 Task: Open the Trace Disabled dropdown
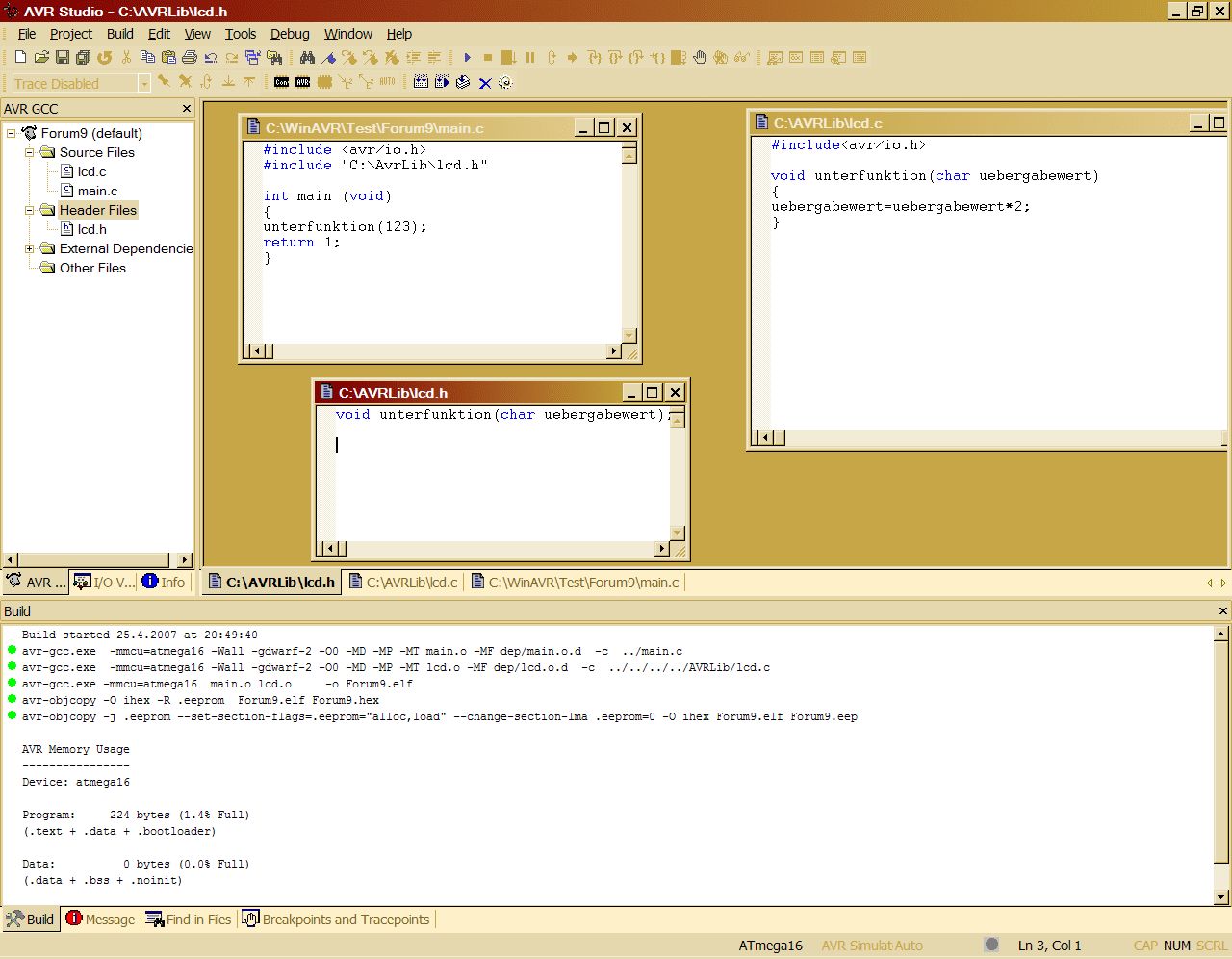[144, 84]
